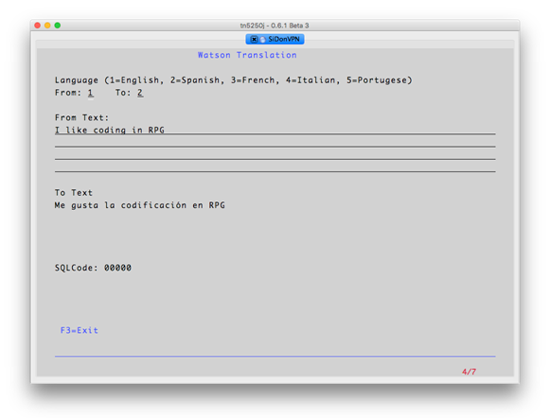This screenshot has height=420, width=550.
Task: Click the session status icon on SiDonVPN tab
Action: point(263,40)
